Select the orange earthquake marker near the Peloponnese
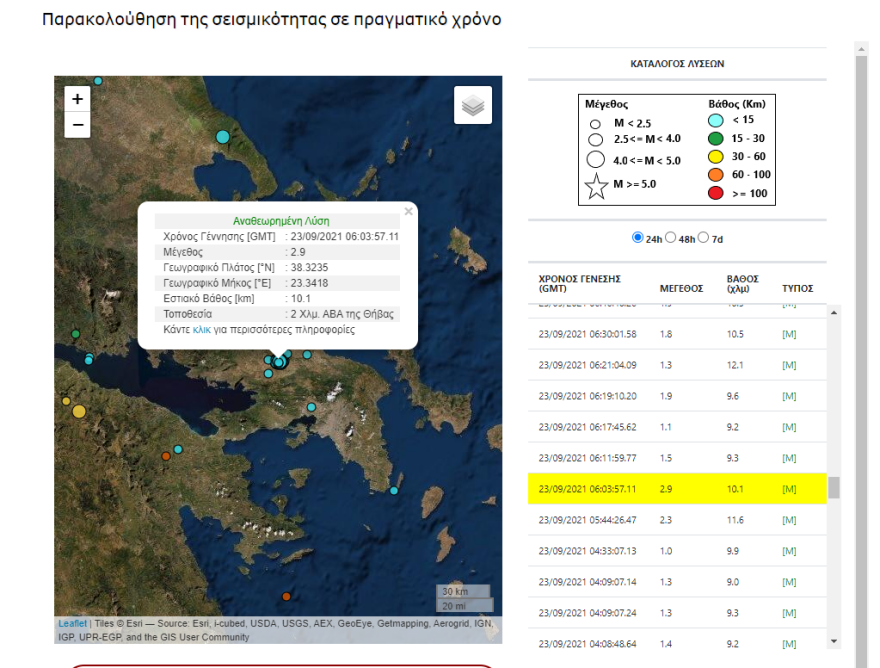Image resolution: width=880 pixels, height=668 pixels. tap(166, 456)
